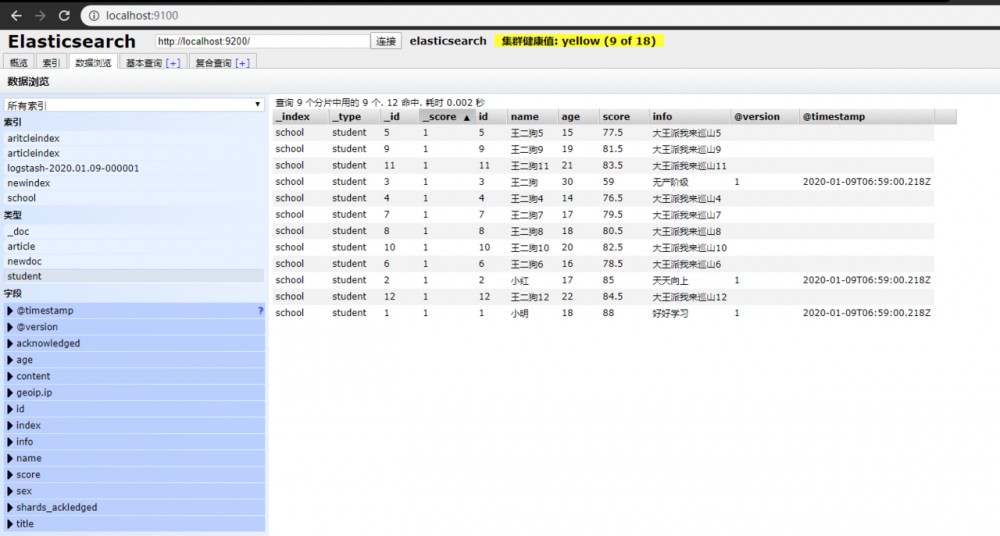Go forward with the browser forward arrow

(x=40, y=15)
